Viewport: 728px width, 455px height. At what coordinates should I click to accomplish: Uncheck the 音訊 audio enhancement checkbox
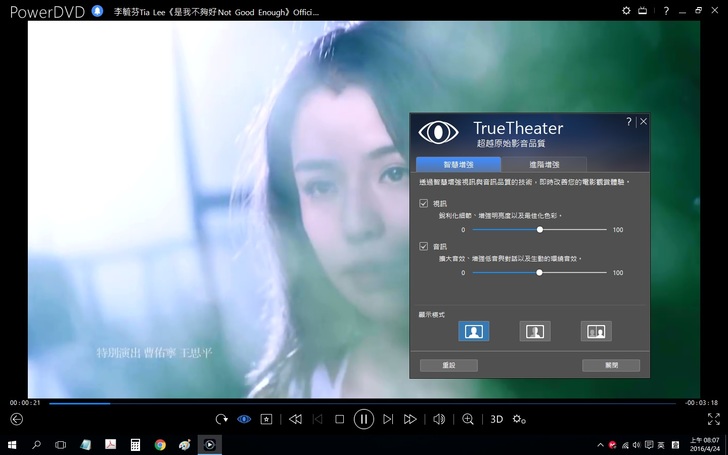424,245
